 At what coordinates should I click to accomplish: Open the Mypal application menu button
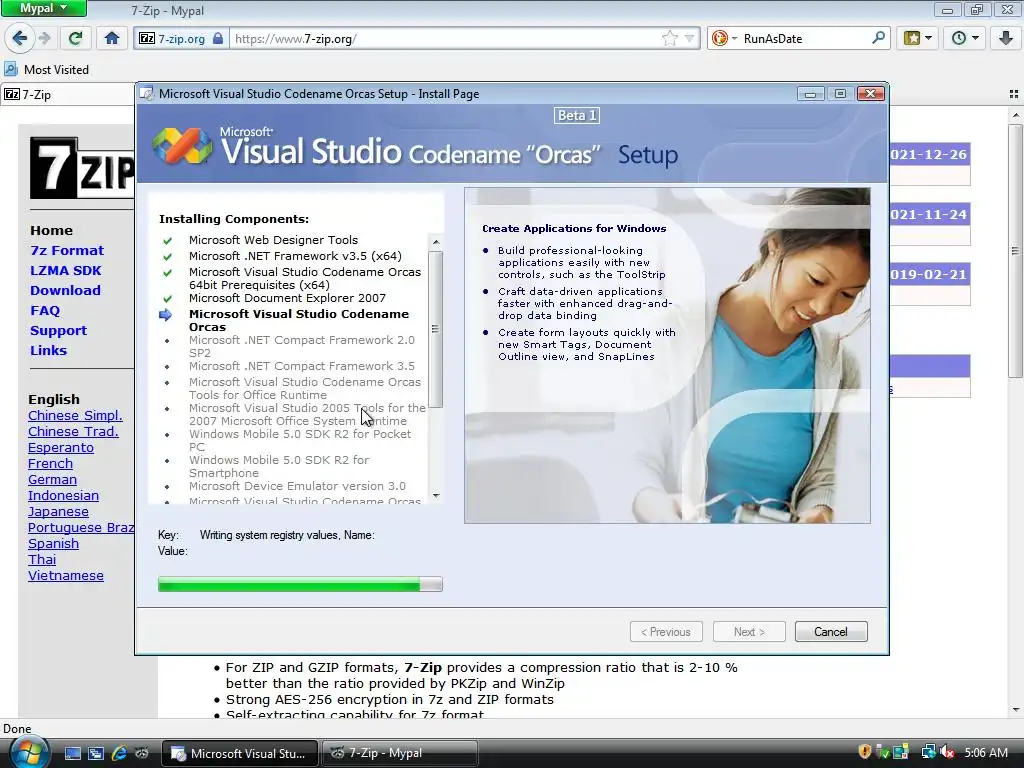(43, 8)
